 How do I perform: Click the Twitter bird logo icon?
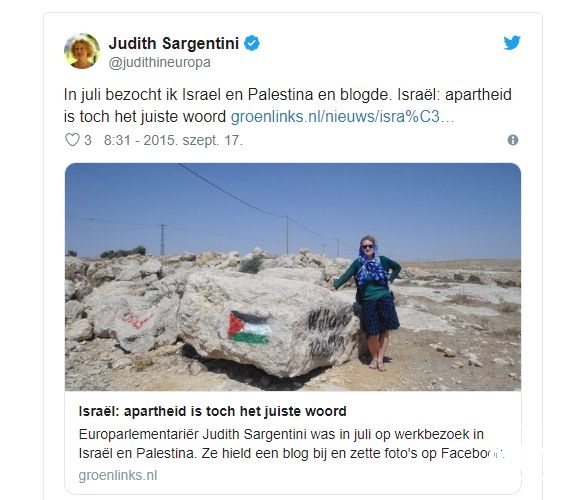(512, 43)
